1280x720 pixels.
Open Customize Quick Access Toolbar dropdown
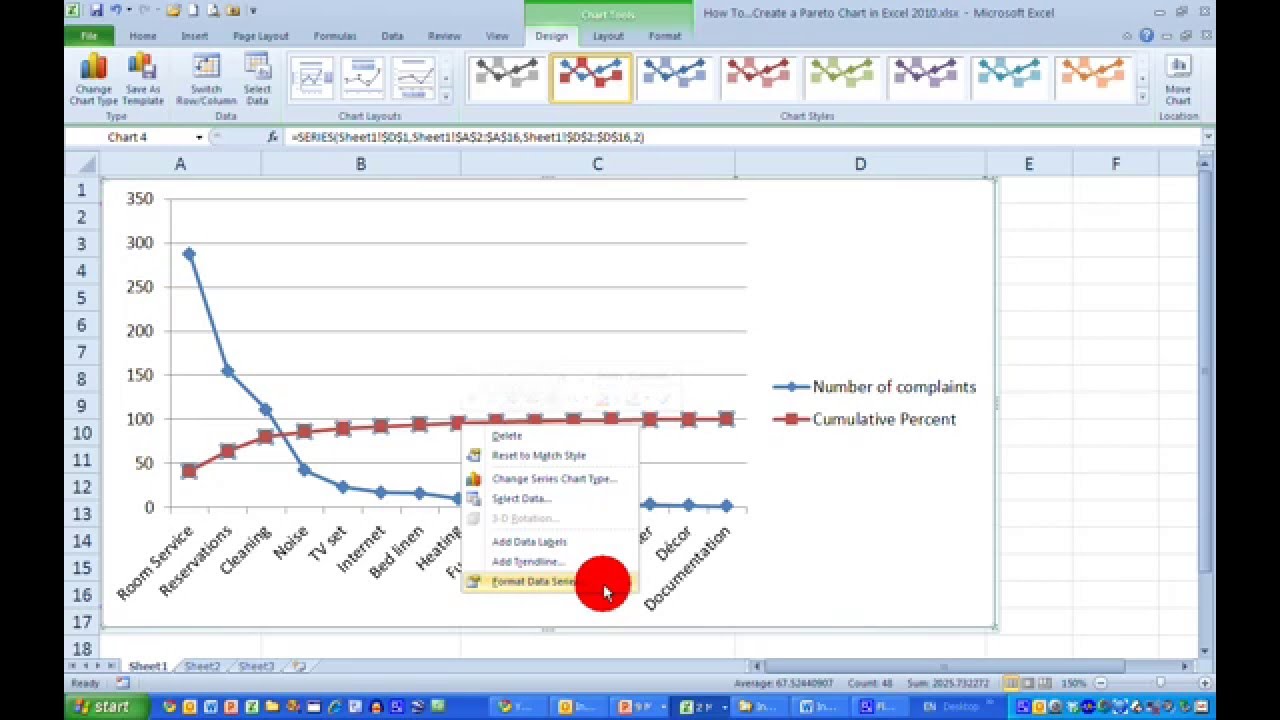(x=253, y=10)
